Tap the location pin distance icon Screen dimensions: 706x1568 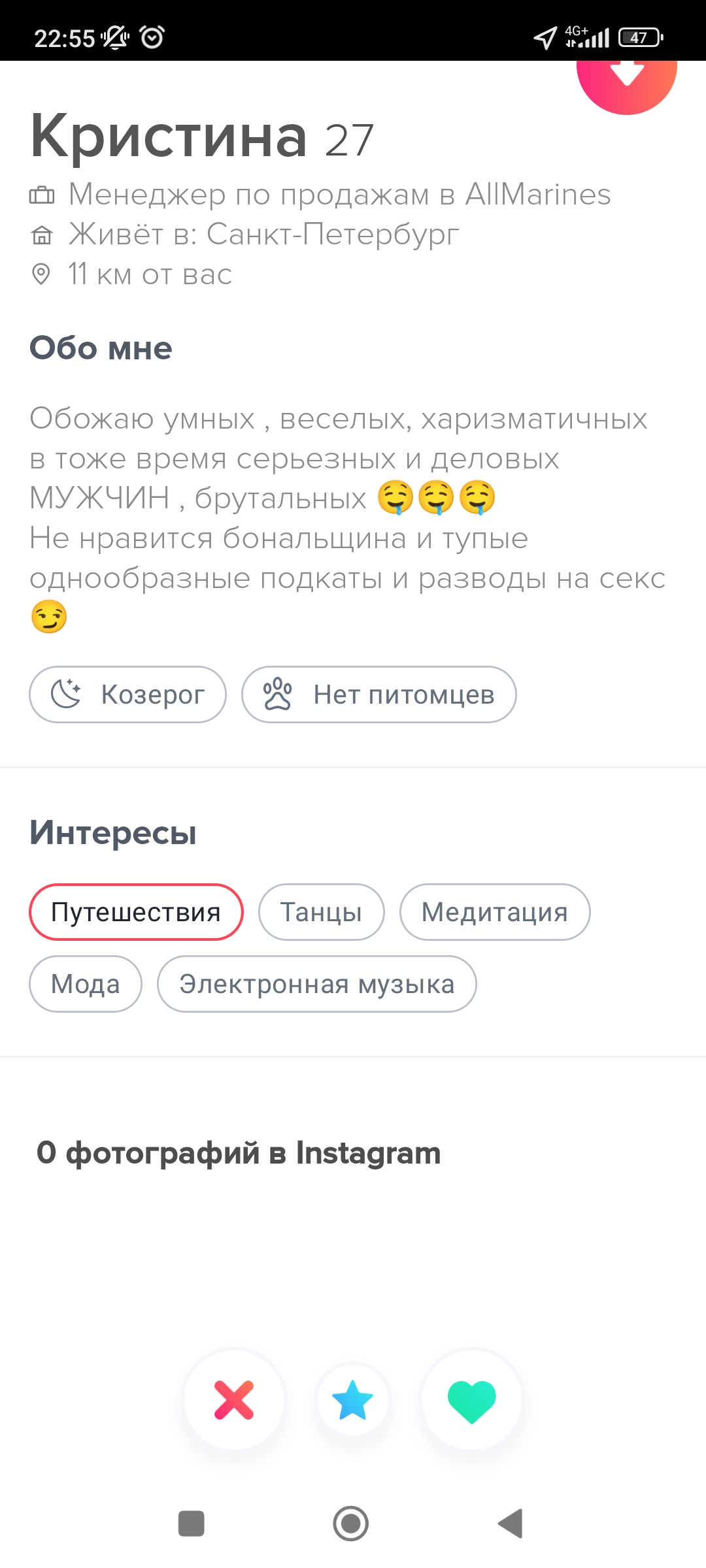click(x=41, y=274)
